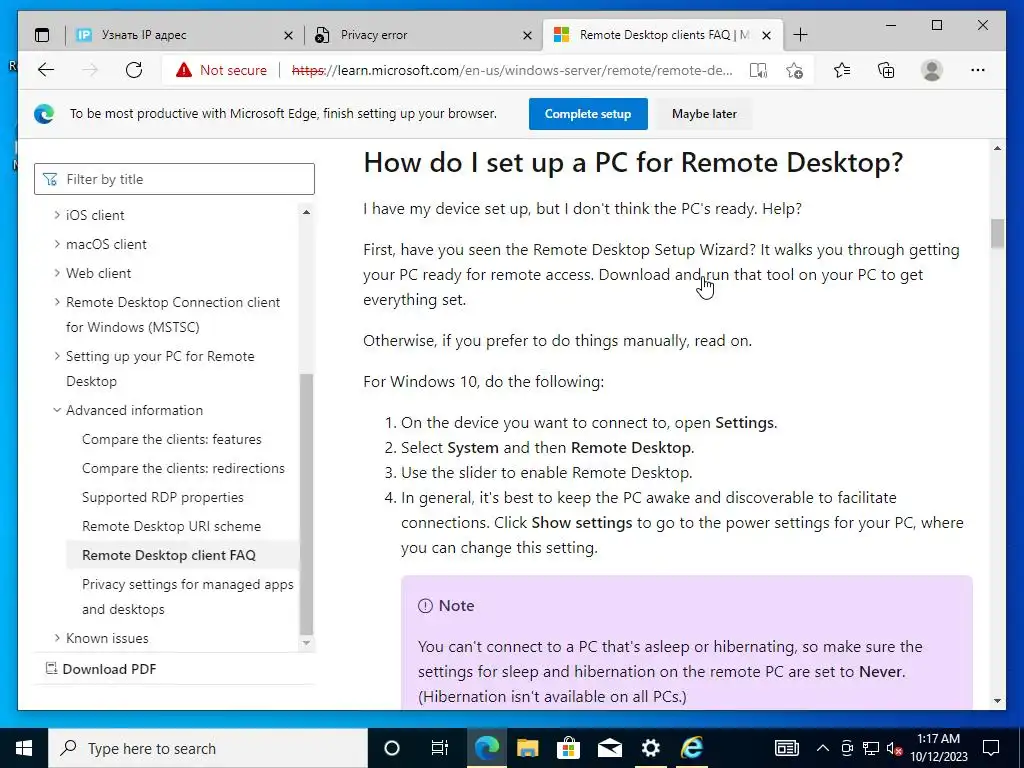Open Edge Settings and more menu
Viewport: 1024px width, 768px height.
[x=978, y=70]
